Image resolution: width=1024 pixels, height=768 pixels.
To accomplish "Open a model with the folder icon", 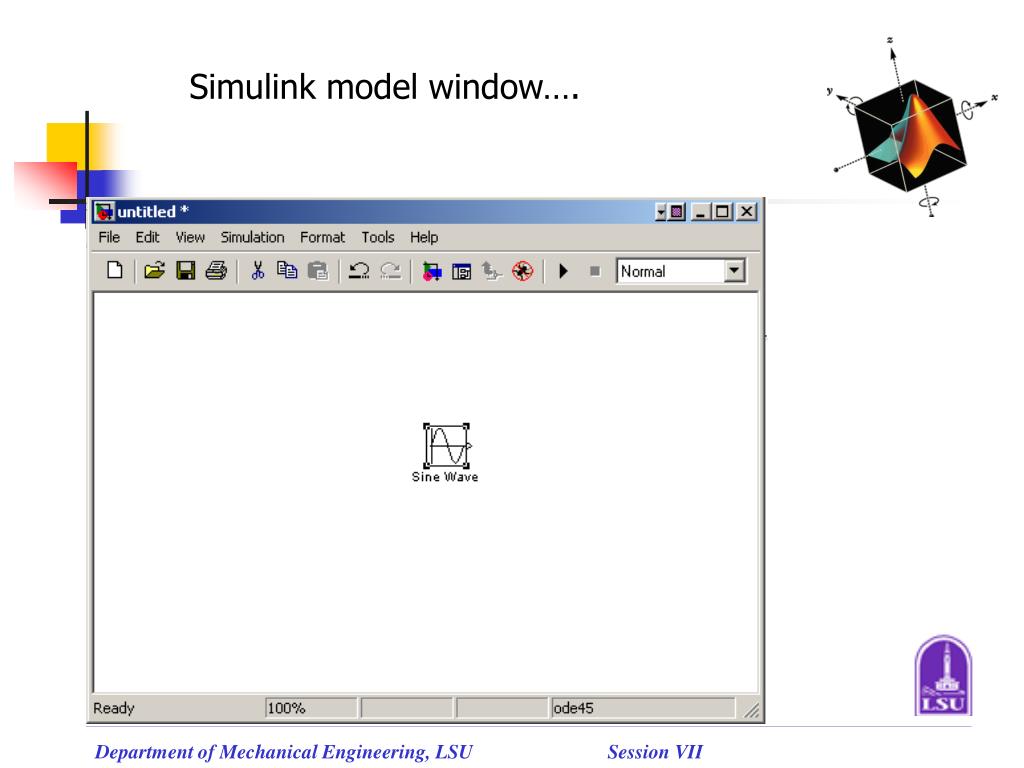I will click(x=154, y=270).
